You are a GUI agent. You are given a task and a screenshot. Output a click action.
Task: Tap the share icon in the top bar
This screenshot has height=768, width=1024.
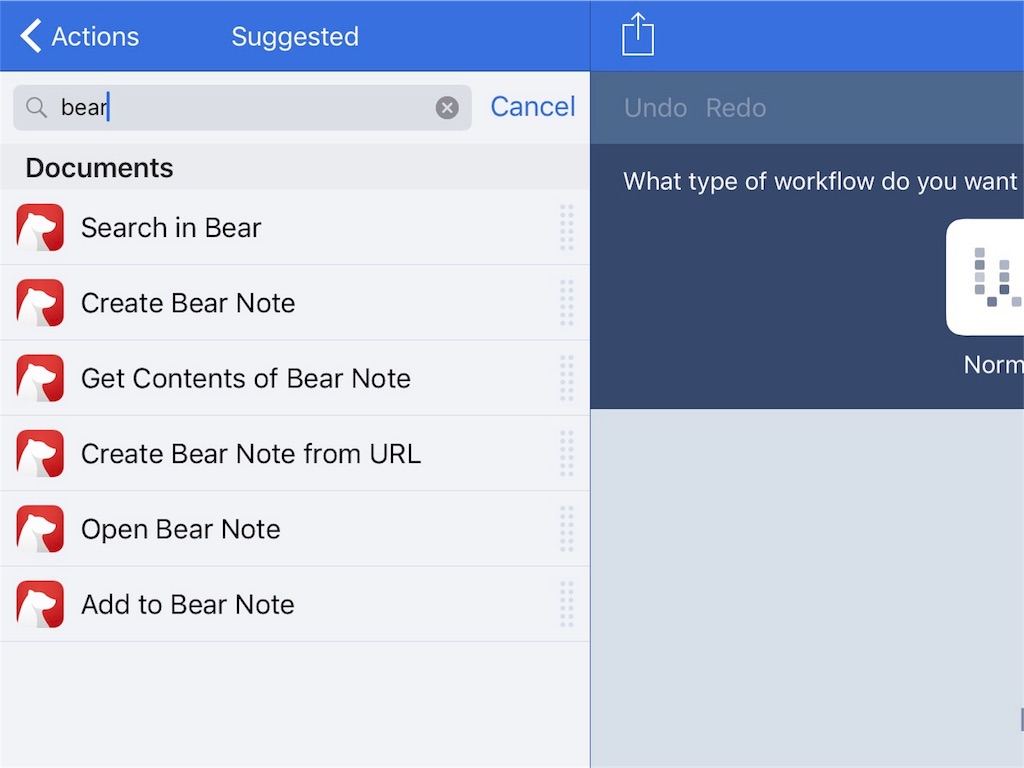[637, 36]
